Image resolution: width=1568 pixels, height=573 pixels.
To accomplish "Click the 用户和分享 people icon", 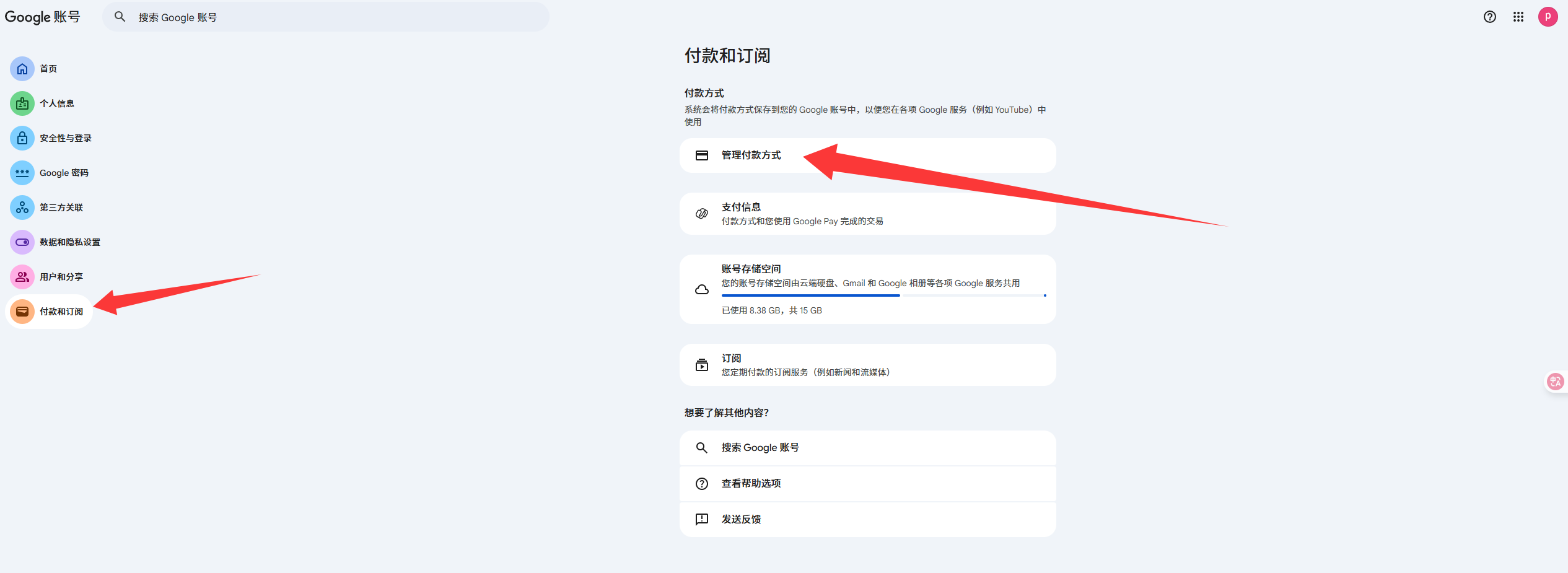I will (x=22, y=277).
